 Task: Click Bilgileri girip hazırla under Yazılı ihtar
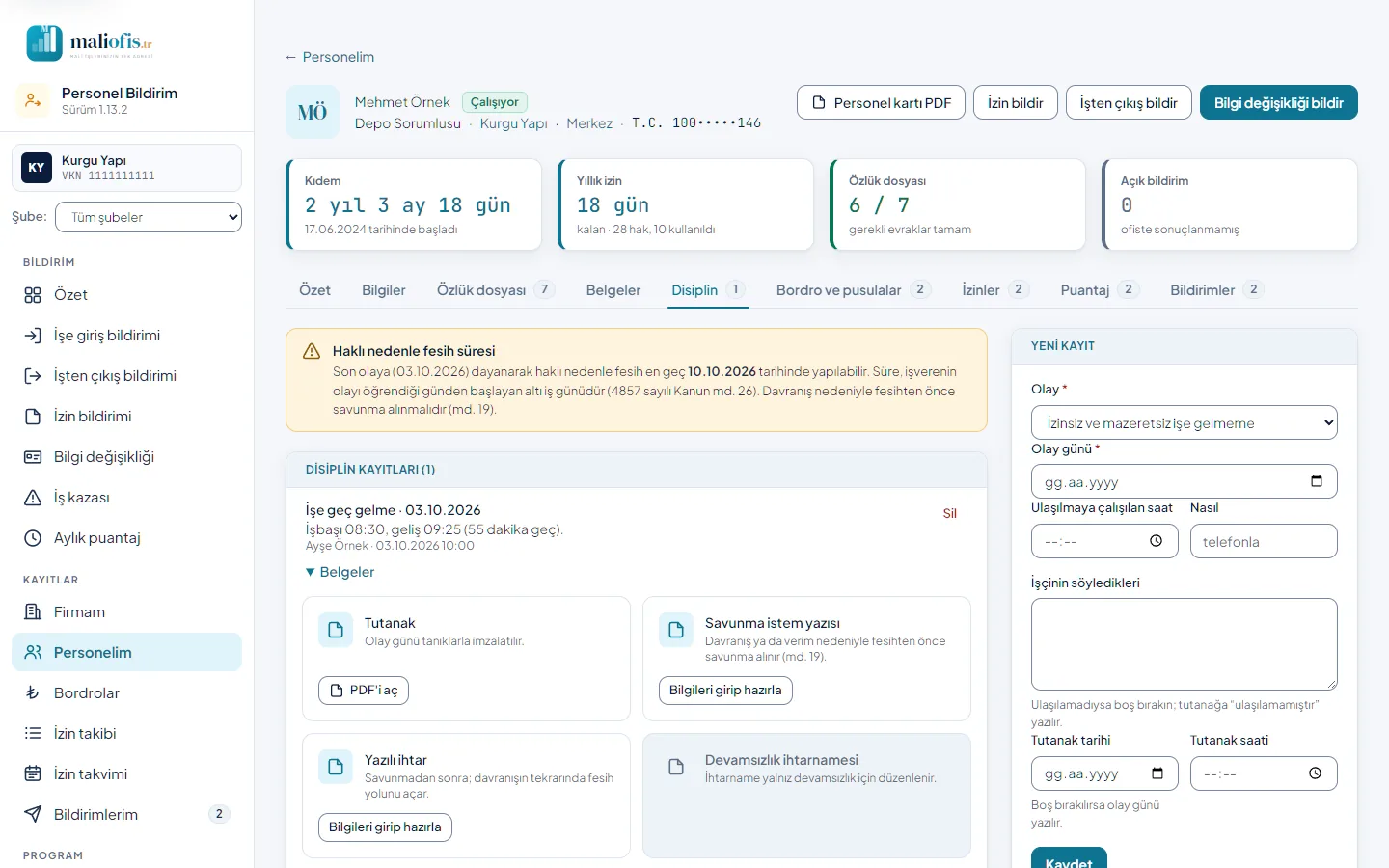385,827
